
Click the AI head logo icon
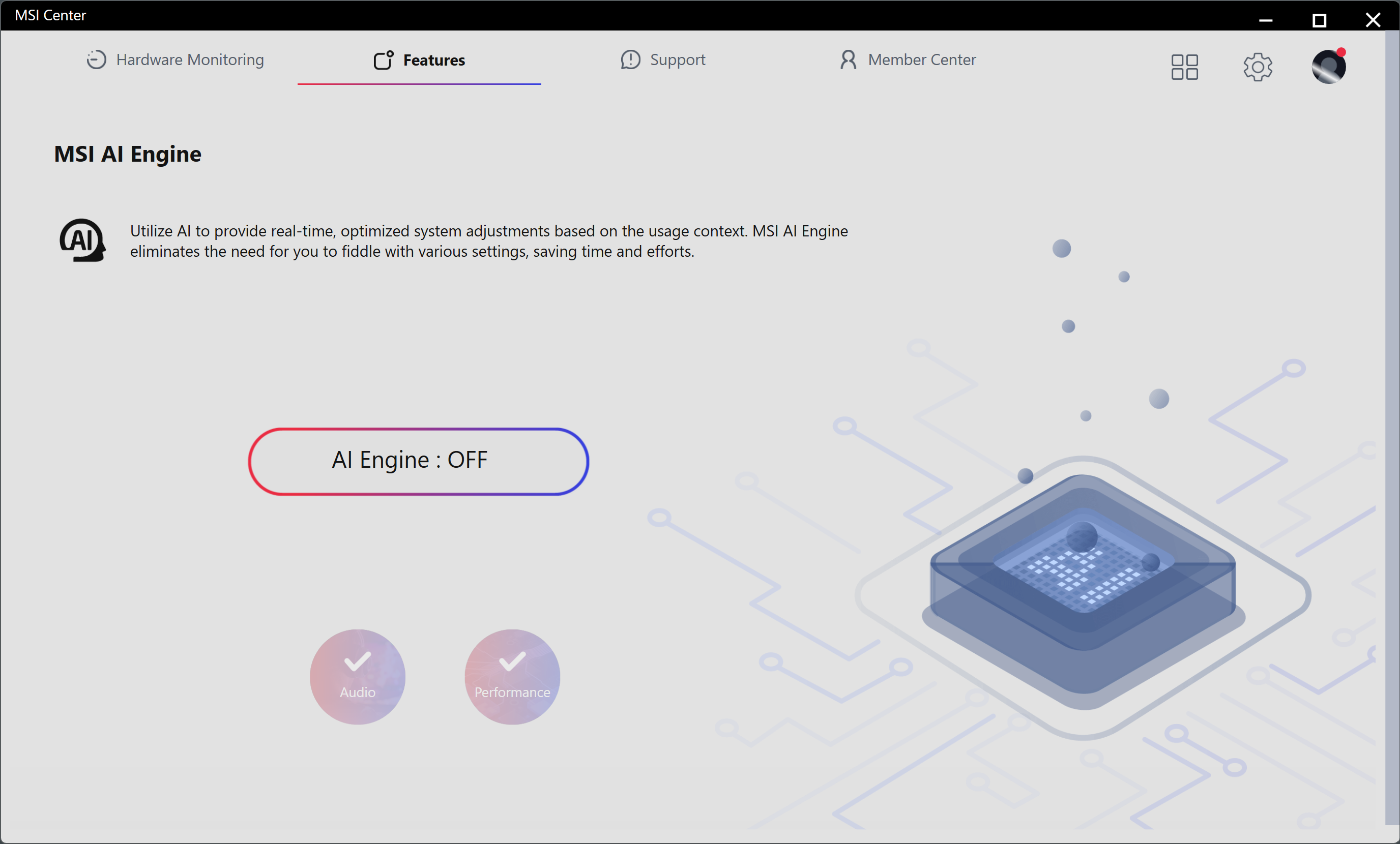tap(82, 240)
